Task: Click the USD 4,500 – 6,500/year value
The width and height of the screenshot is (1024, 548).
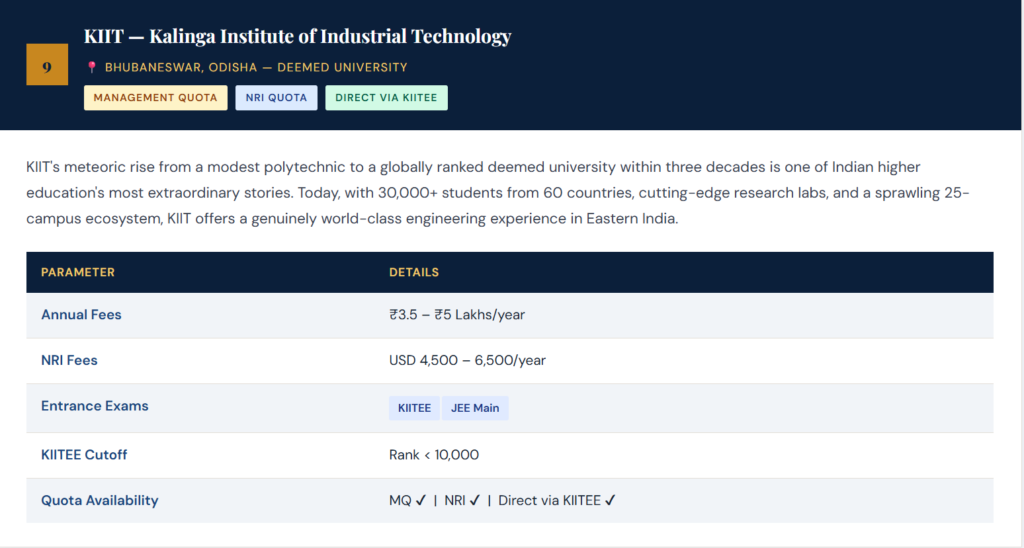Action: coord(468,361)
